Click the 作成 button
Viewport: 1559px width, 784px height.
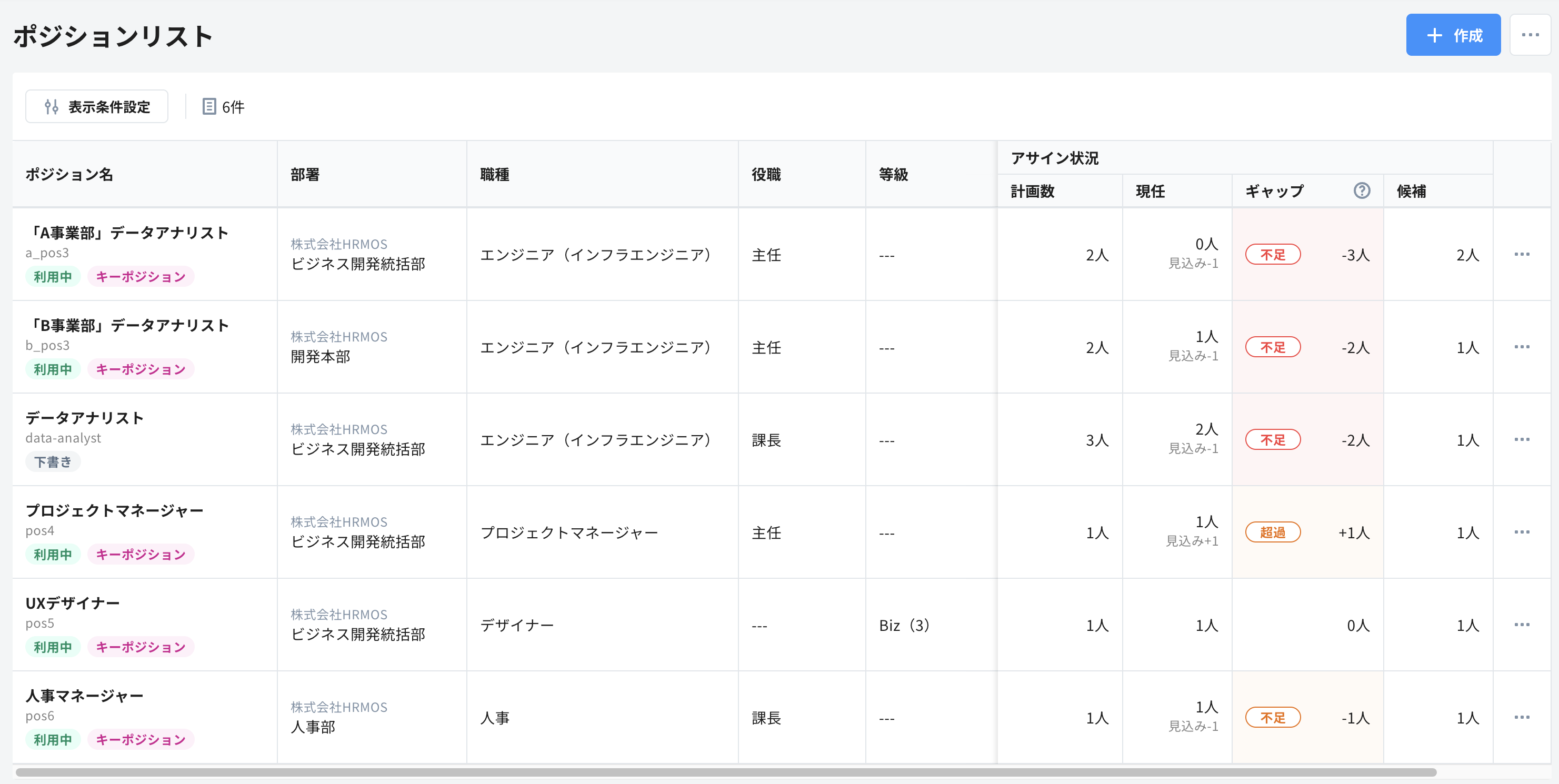point(1453,35)
